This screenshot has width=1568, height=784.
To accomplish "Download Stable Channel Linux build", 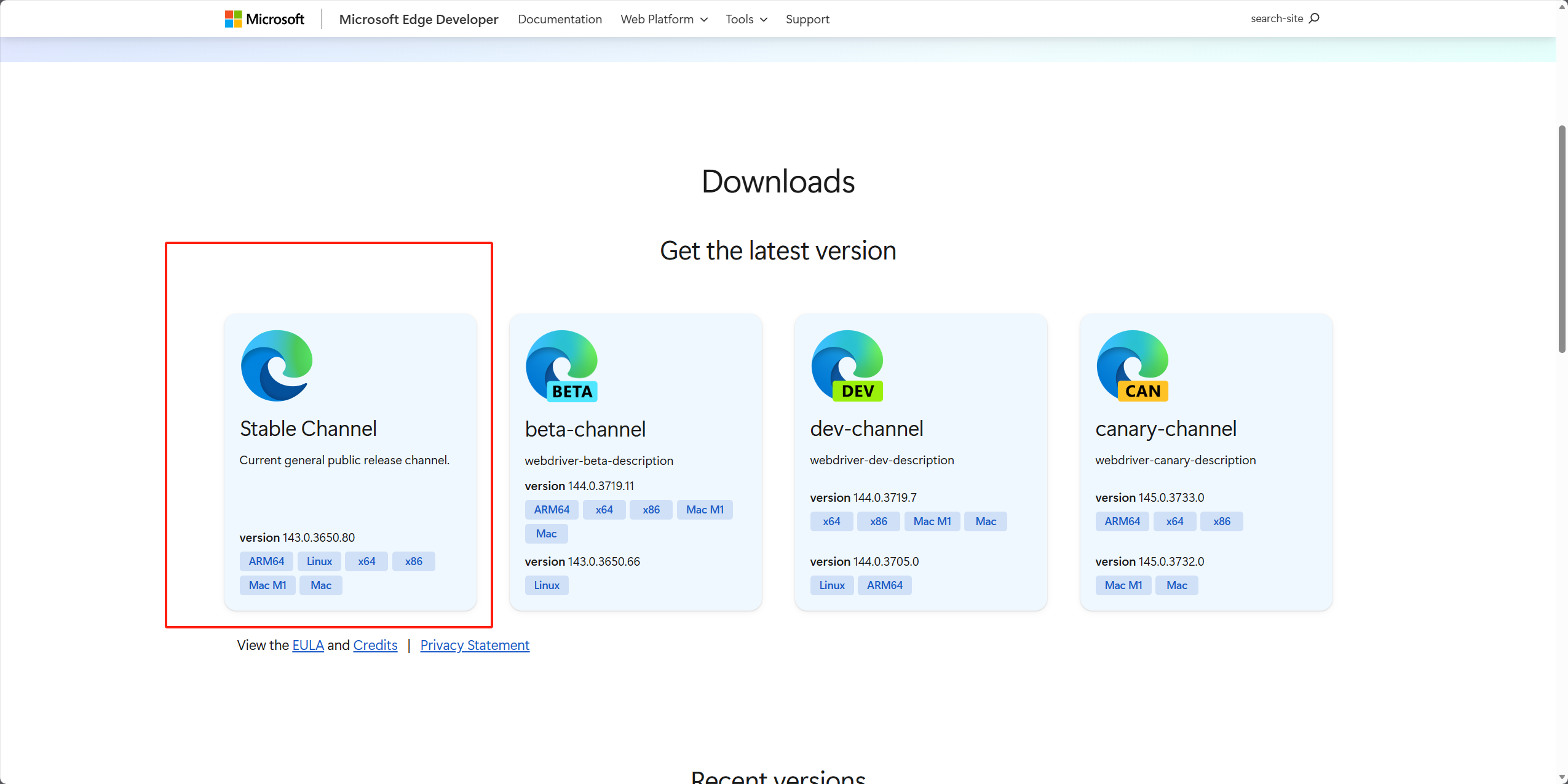I will coord(319,561).
